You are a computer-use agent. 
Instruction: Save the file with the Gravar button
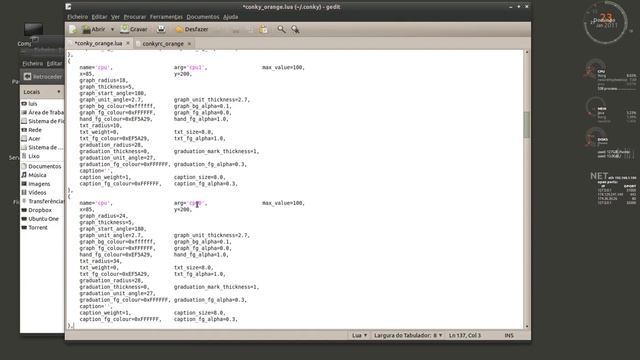click(x=134, y=29)
